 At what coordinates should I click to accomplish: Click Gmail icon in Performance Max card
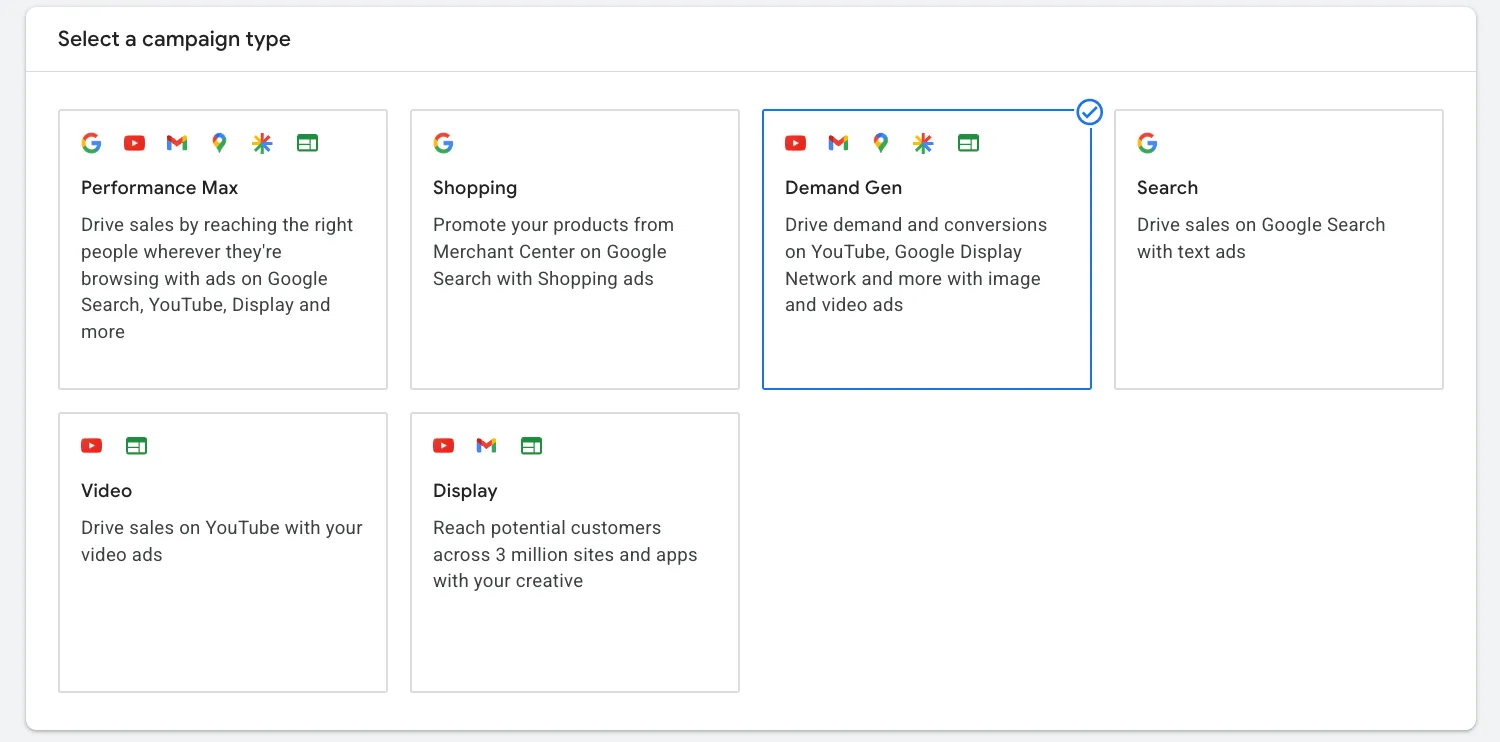(177, 143)
